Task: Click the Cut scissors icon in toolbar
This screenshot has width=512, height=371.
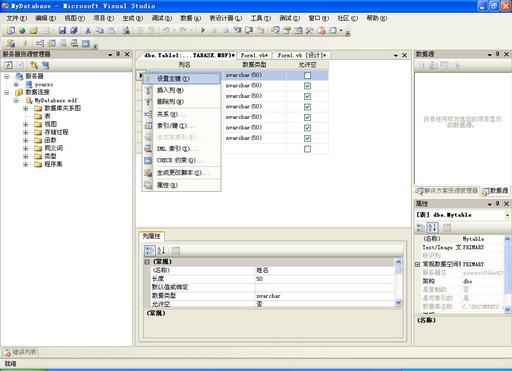Action: (x=88, y=31)
